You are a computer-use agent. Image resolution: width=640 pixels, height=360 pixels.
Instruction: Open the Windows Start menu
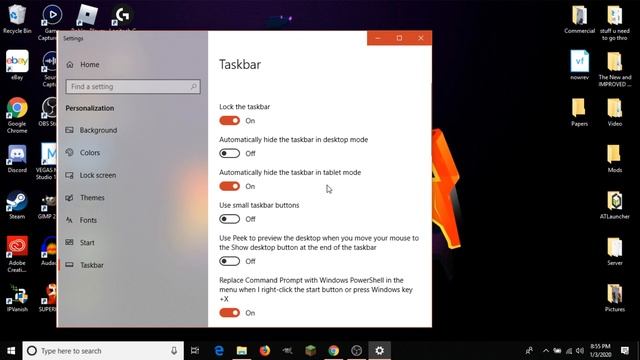click(x=11, y=351)
